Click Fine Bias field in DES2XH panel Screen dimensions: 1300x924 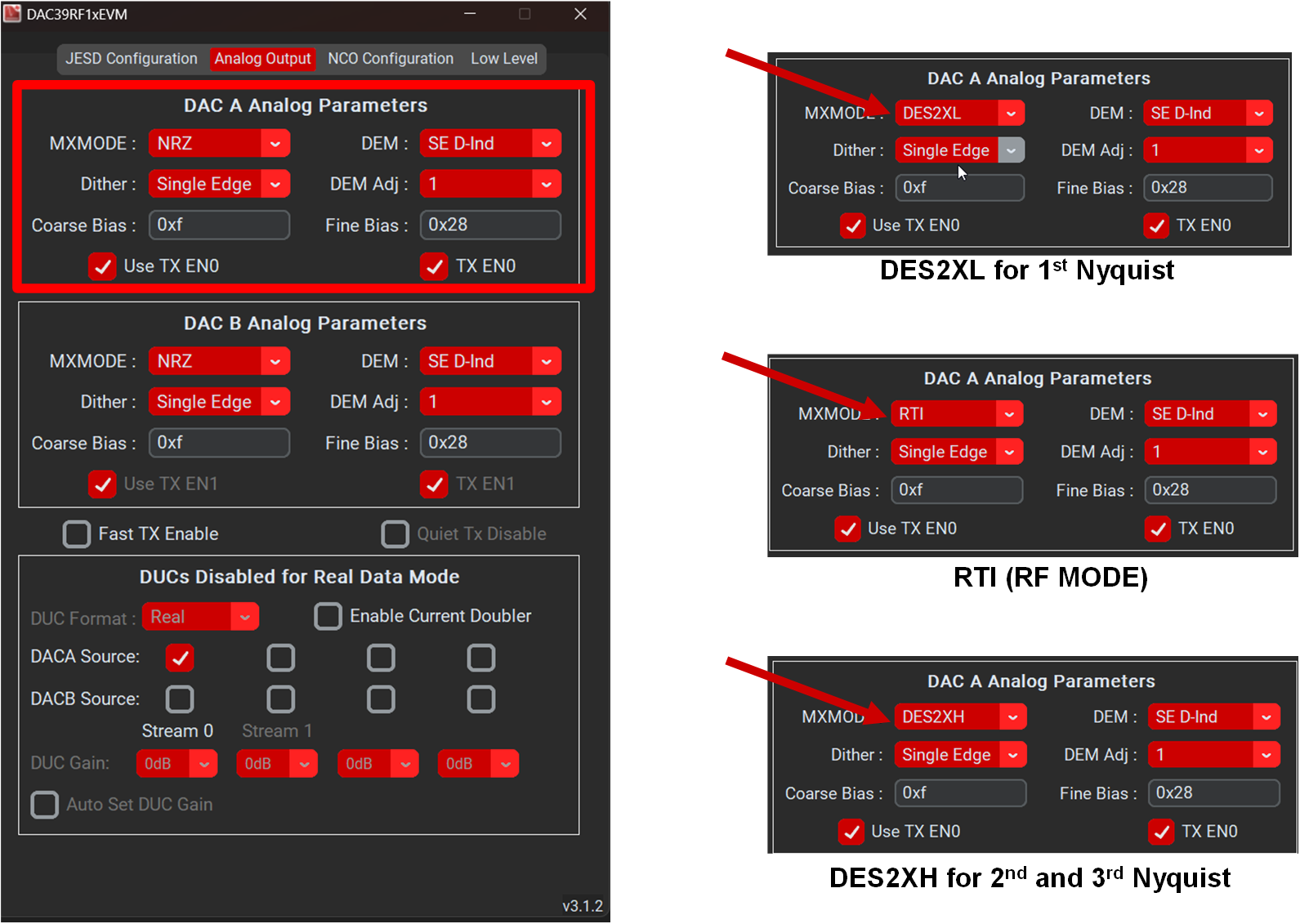(x=1214, y=793)
